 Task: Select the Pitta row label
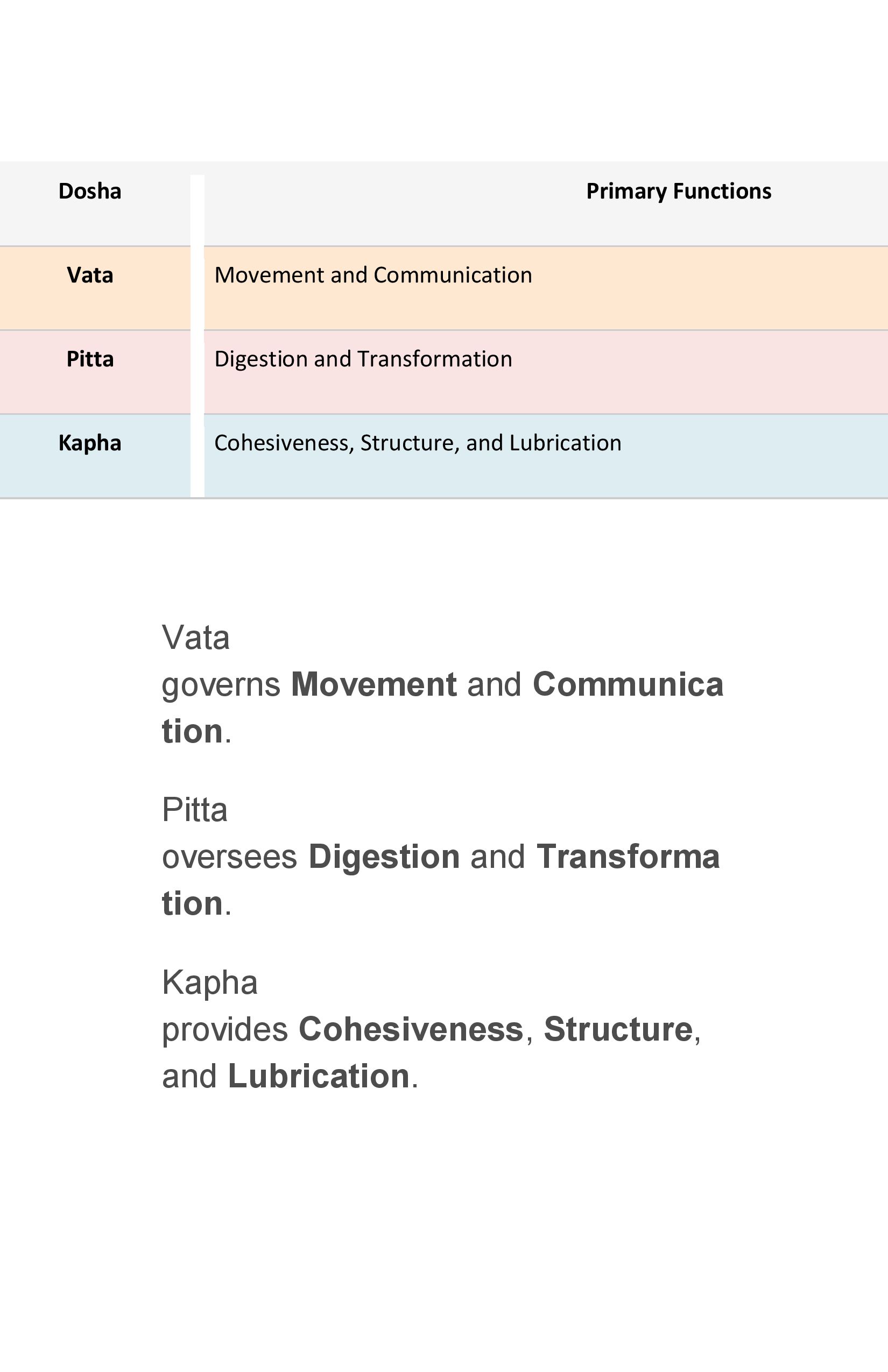point(90,359)
